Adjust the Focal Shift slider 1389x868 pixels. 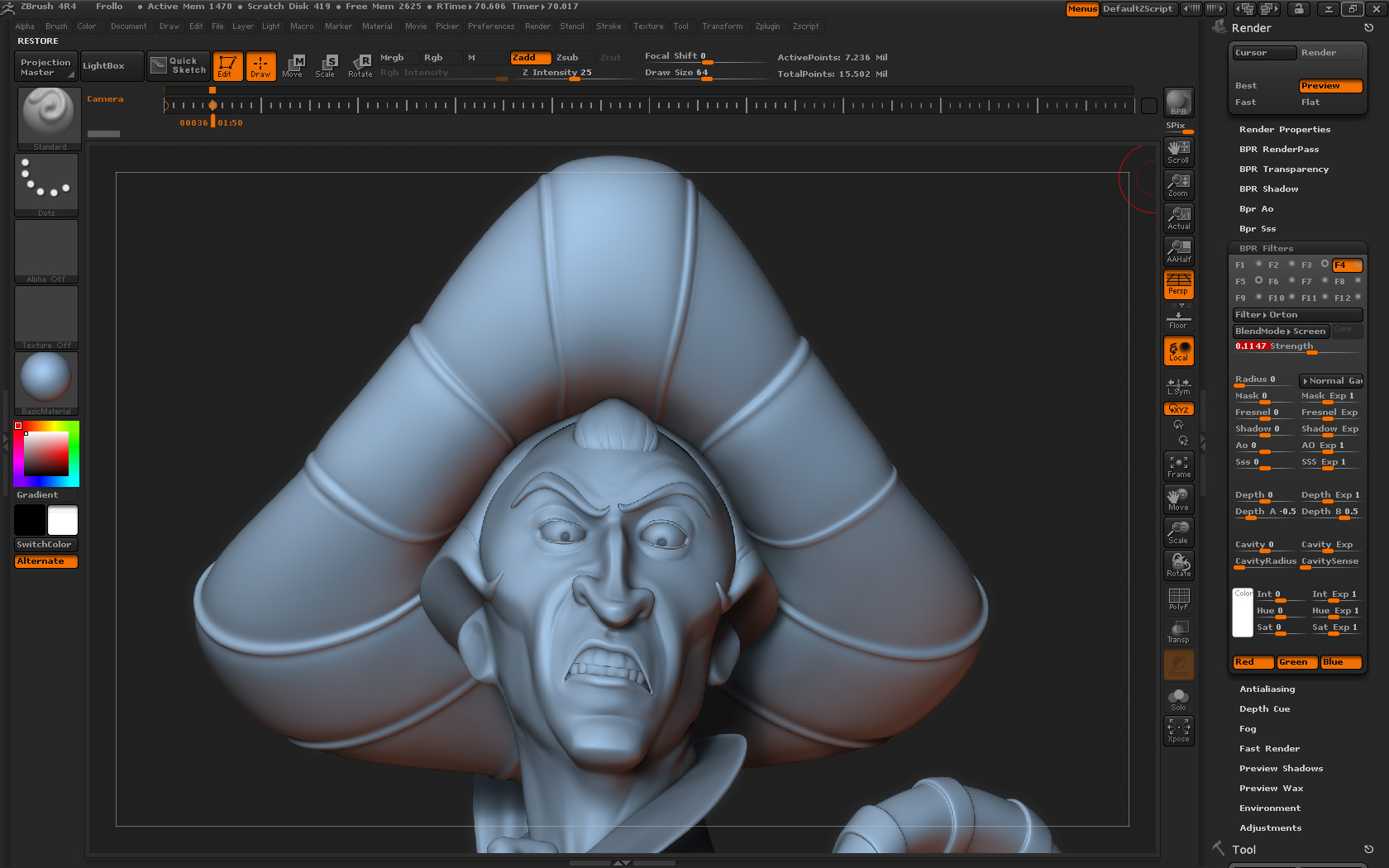[705, 57]
